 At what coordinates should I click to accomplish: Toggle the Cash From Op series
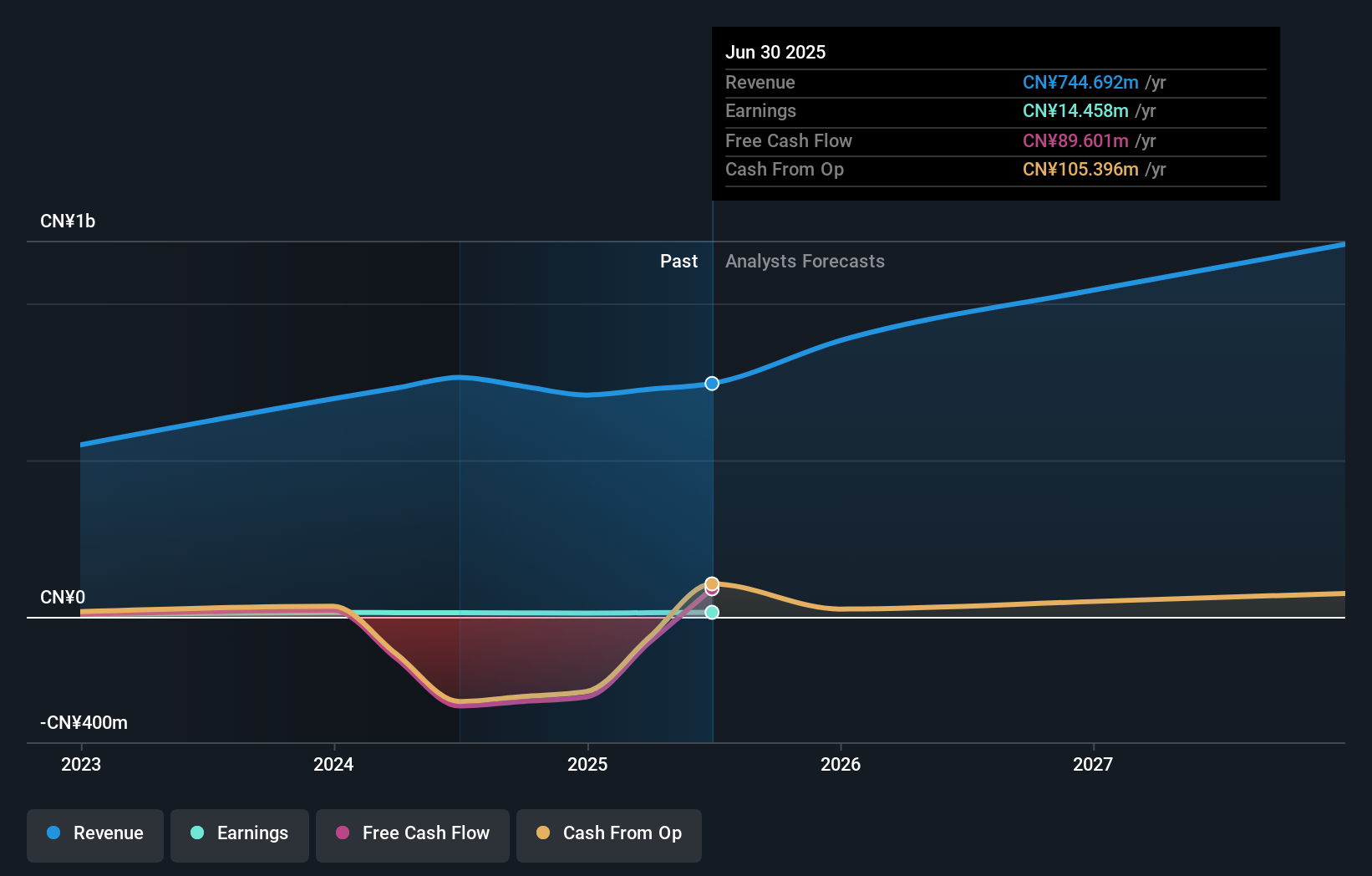pyautogui.click(x=608, y=833)
